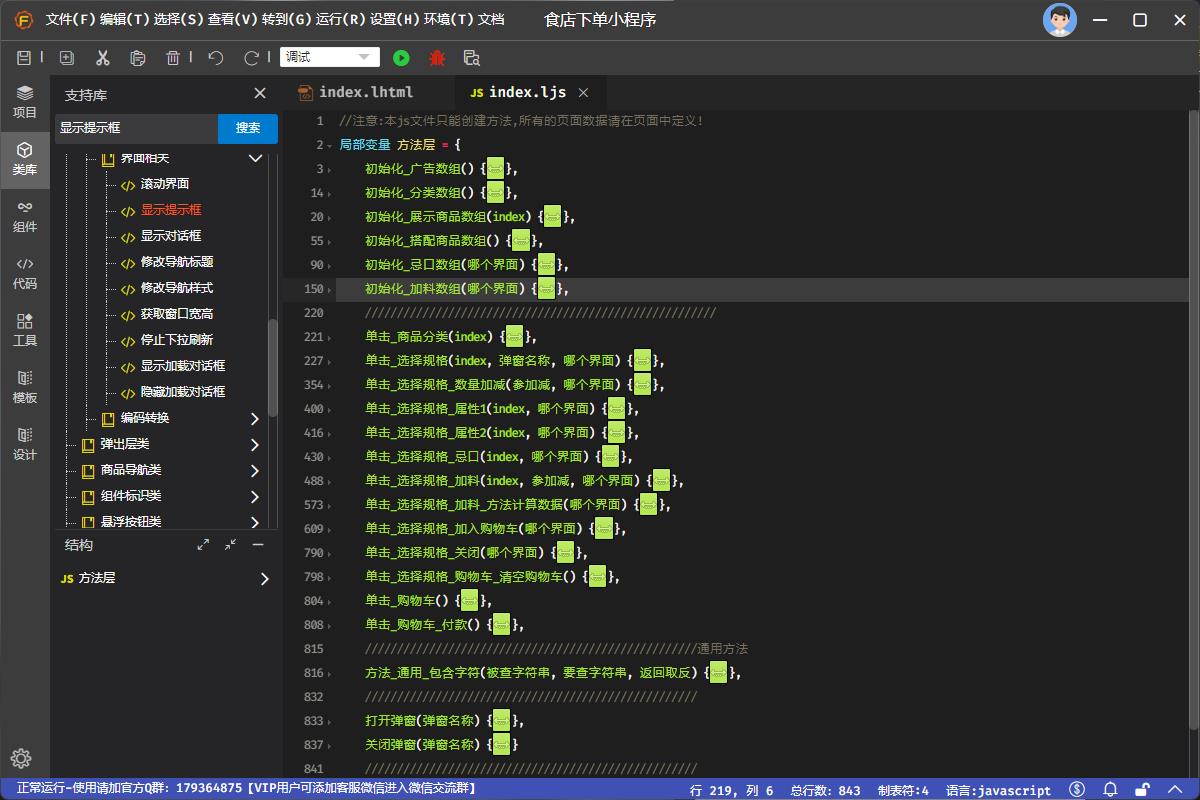Minimize the 结构 panel
The image size is (1200, 800).
coord(258,545)
